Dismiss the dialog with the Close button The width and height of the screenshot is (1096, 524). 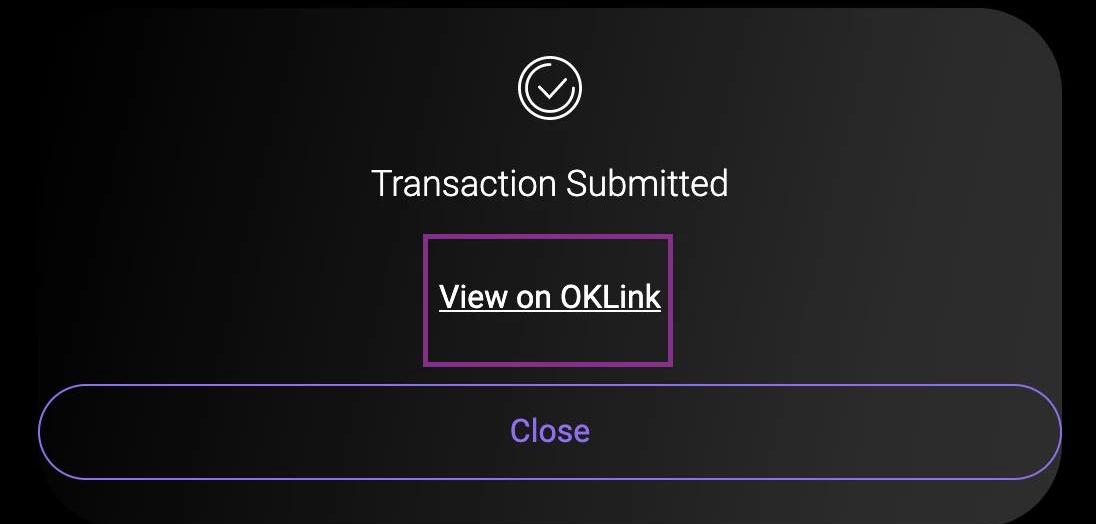pyautogui.click(x=549, y=432)
